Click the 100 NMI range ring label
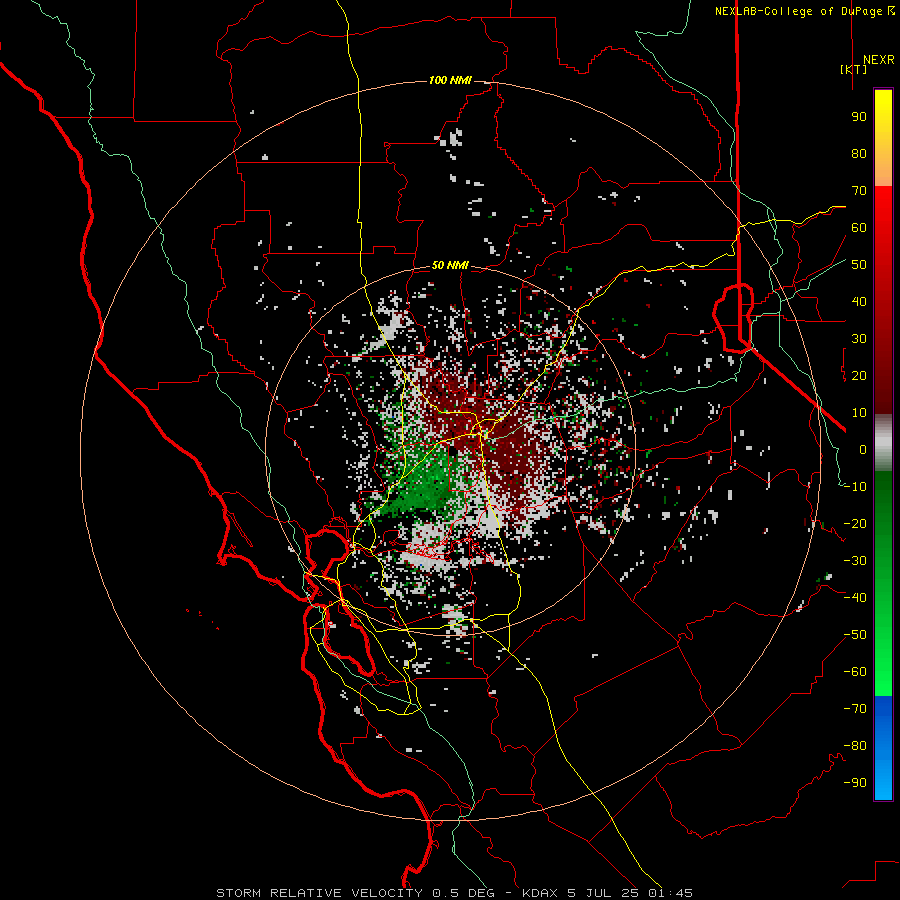This screenshot has height=900, width=900. (450, 80)
